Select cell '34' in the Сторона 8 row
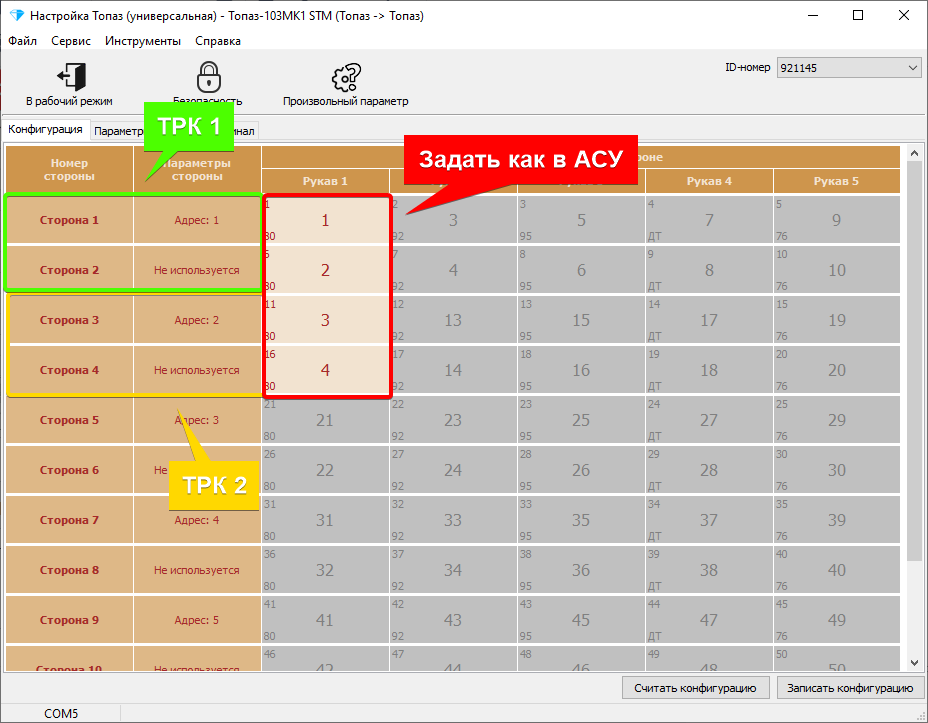Viewport: 928px width, 723px height. click(x=453, y=570)
